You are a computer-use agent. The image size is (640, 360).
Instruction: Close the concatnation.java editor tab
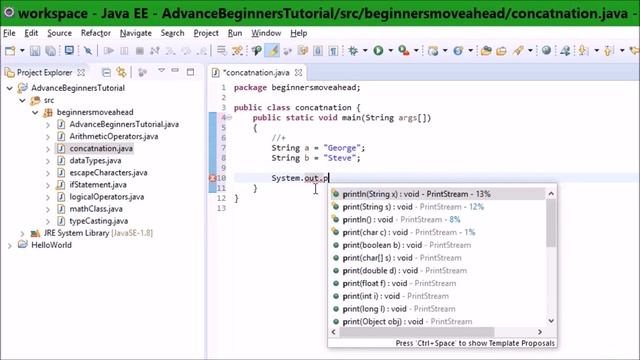(299, 73)
